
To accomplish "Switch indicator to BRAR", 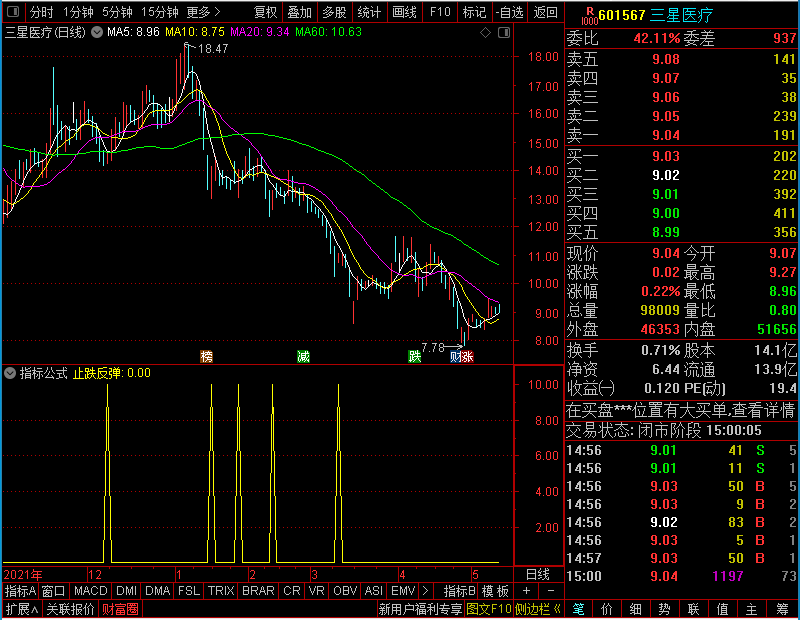I will point(258,591).
